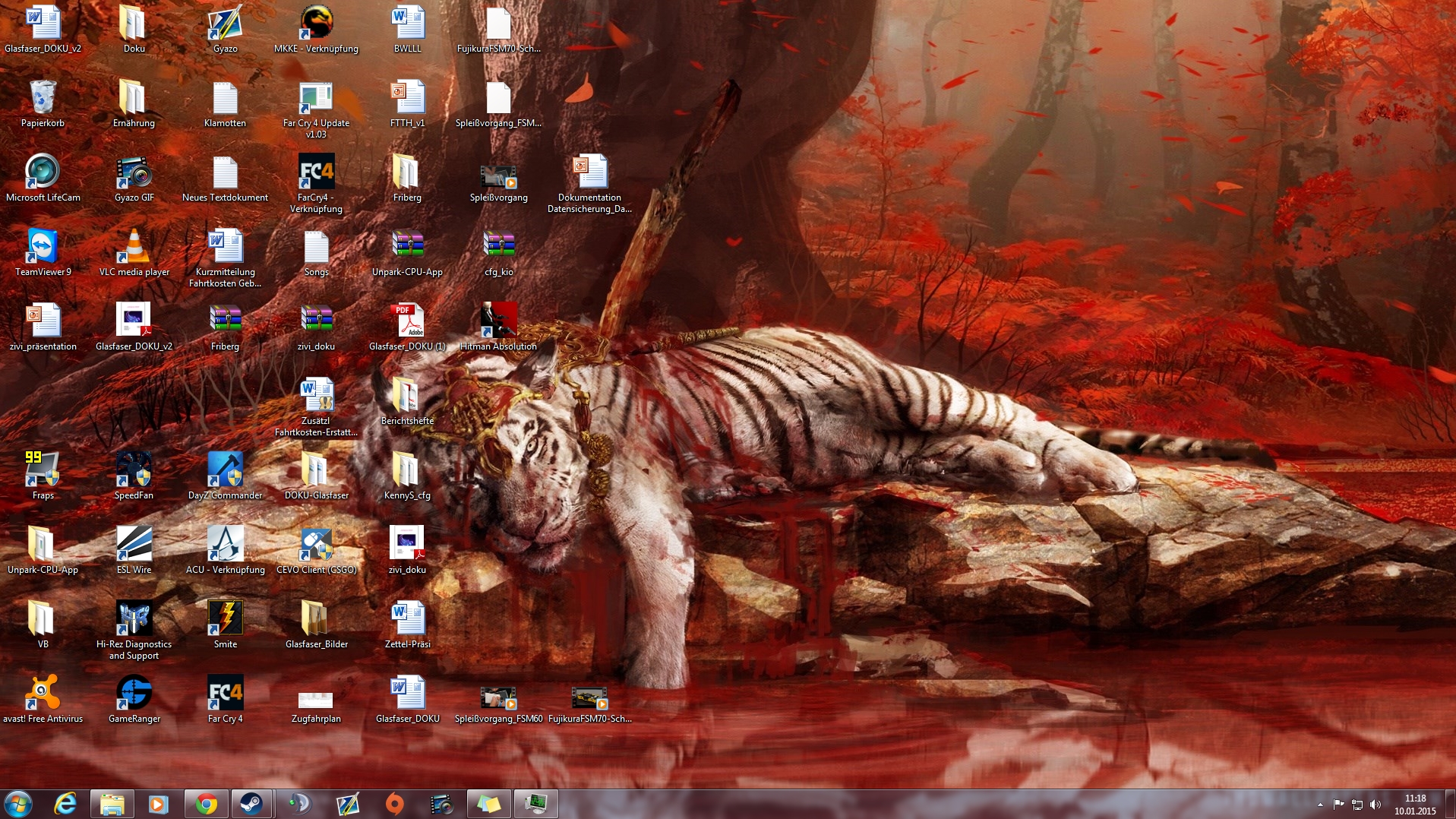Select the Songs file icon
This screenshot has width=1456, height=819.
[316, 251]
